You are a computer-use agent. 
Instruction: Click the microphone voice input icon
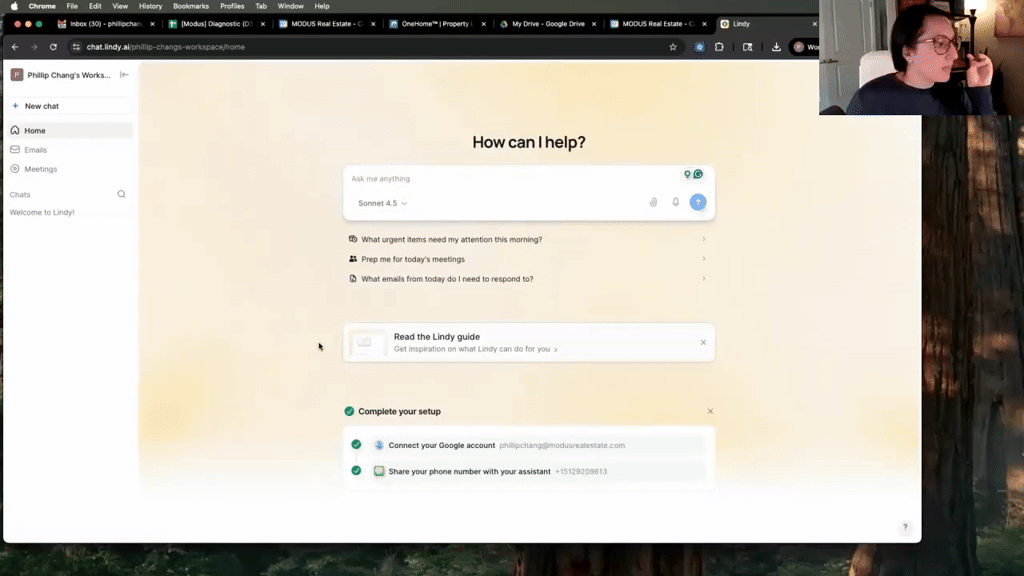pos(676,202)
